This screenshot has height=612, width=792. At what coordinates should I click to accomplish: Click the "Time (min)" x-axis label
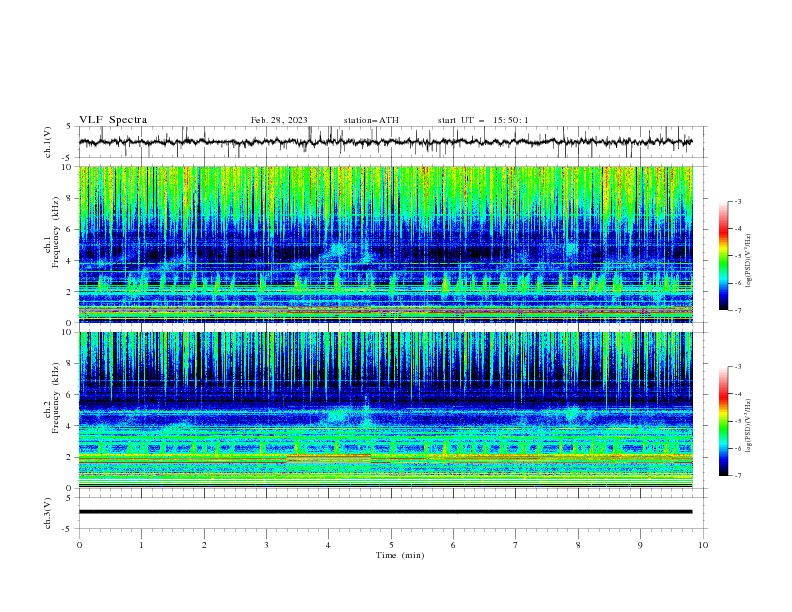coord(400,555)
